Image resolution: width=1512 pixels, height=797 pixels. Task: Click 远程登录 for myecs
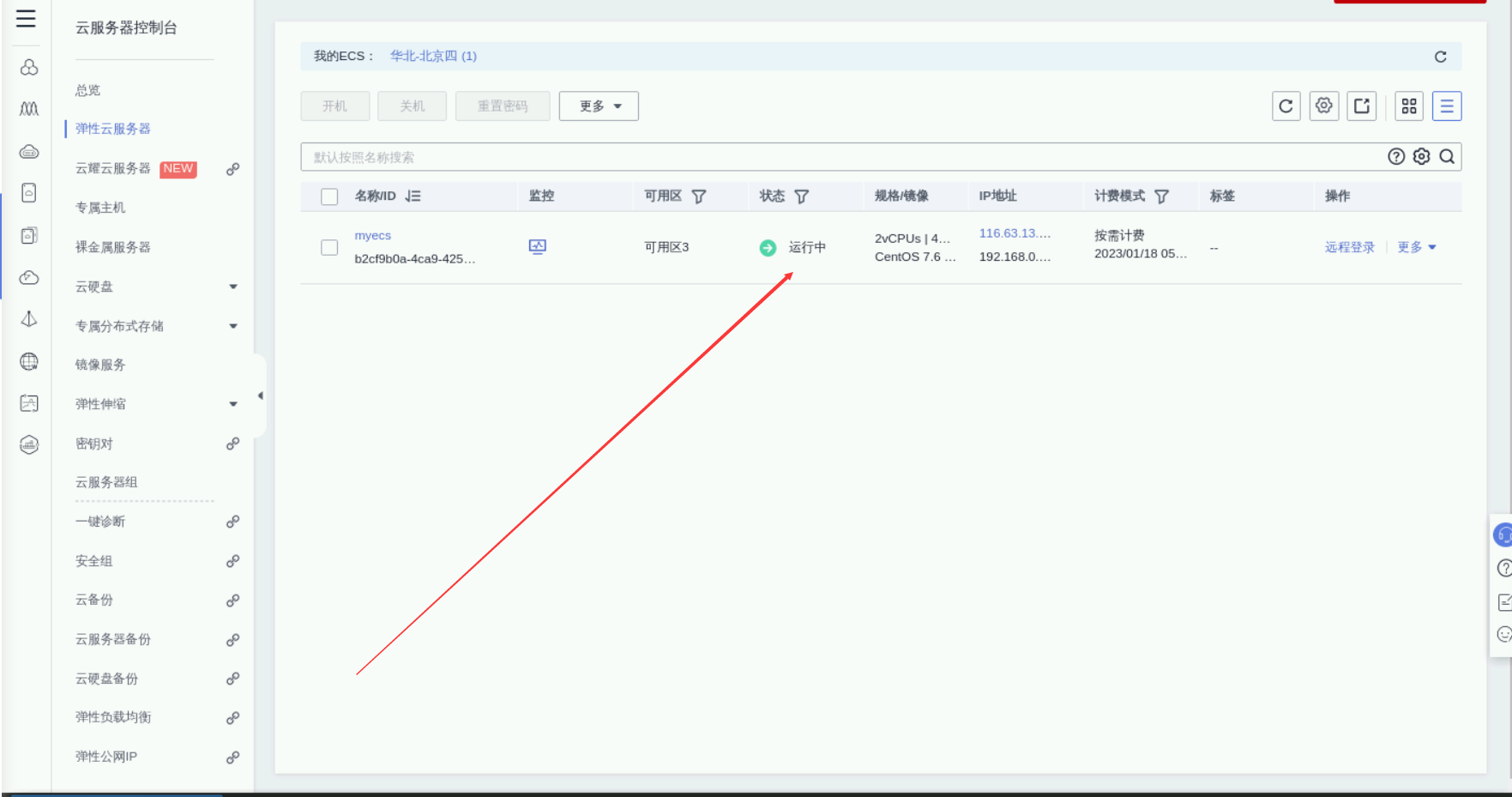click(x=1350, y=247)
